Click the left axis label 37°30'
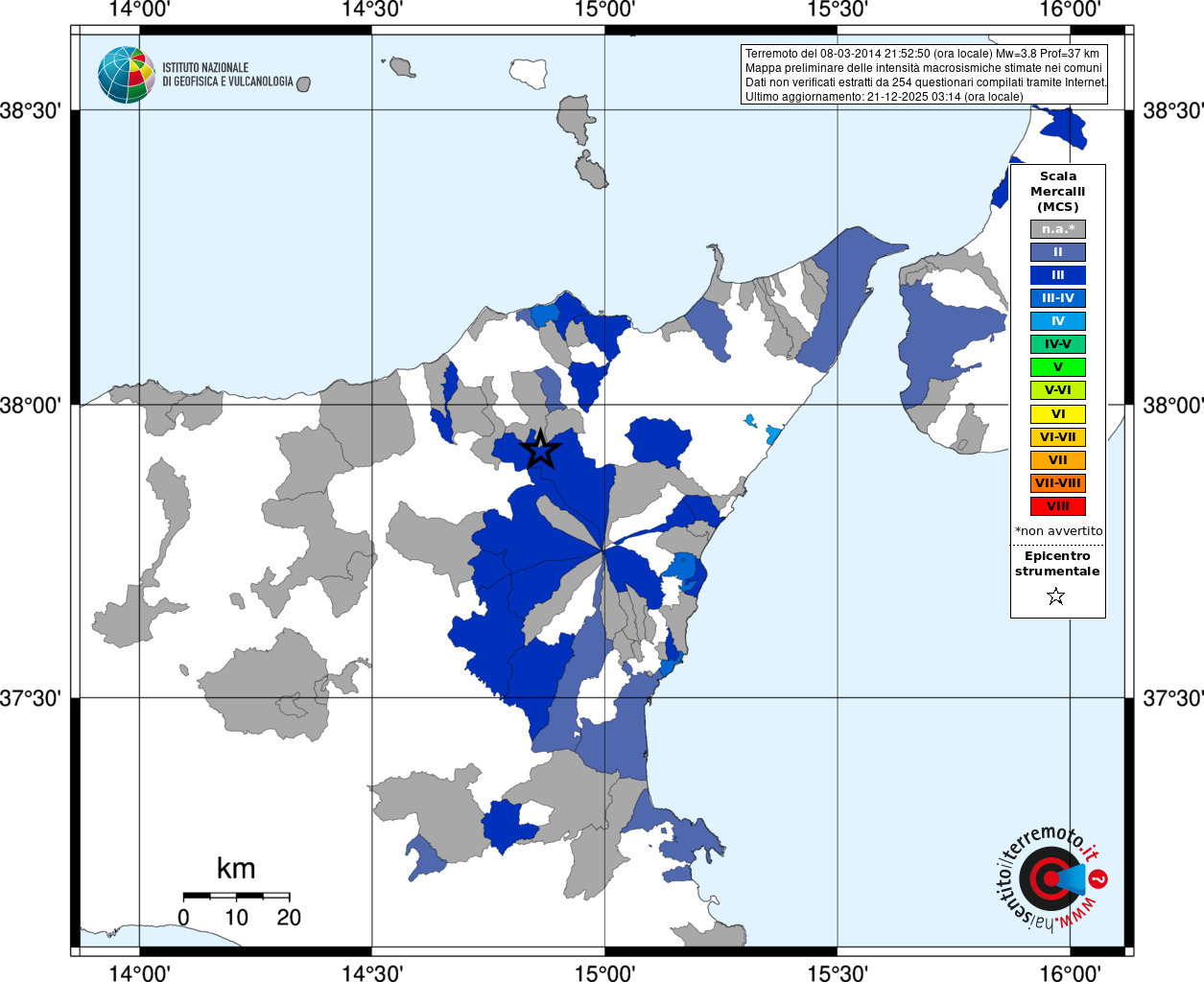This screenshot has height=982, width=1204. tap(31, 698)
